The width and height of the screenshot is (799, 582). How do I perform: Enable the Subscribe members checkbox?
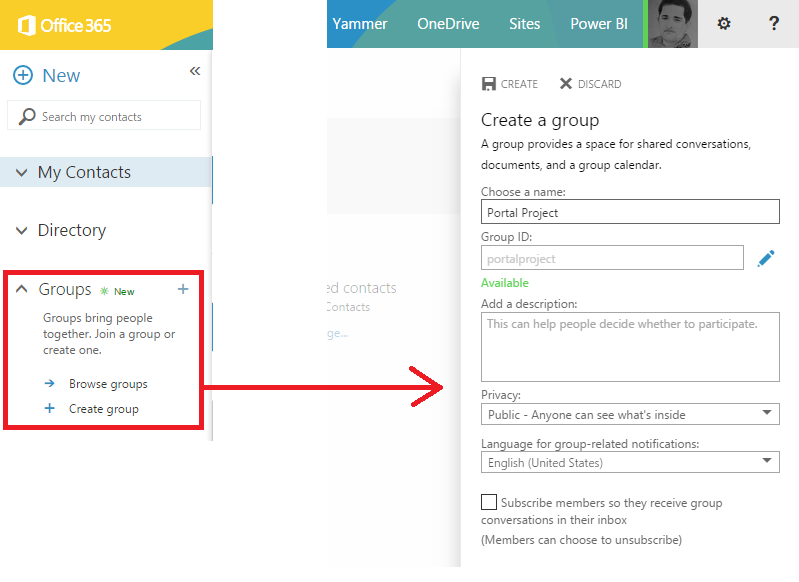[x=489, y=502]
